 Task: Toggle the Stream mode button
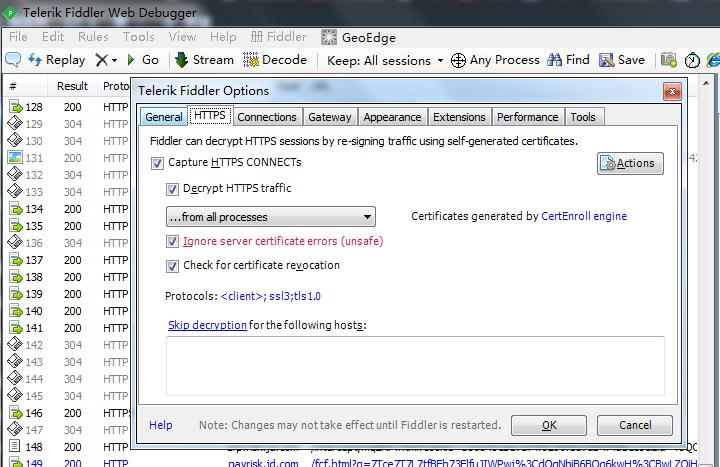205,60
